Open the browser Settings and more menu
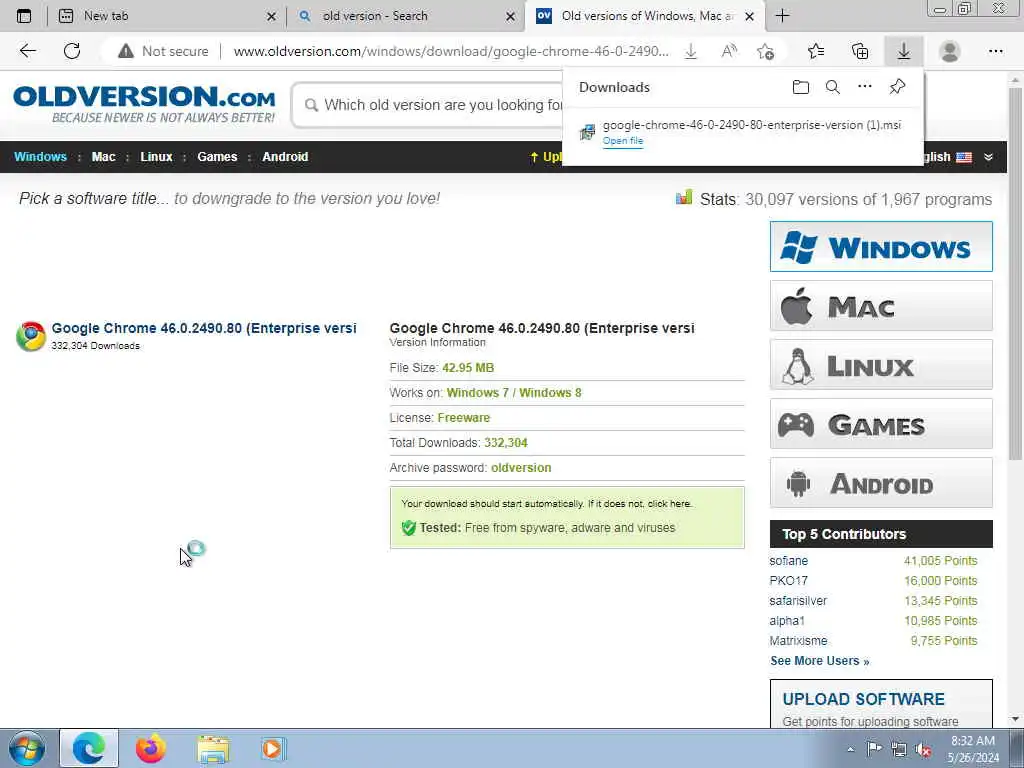 (995, 51)
